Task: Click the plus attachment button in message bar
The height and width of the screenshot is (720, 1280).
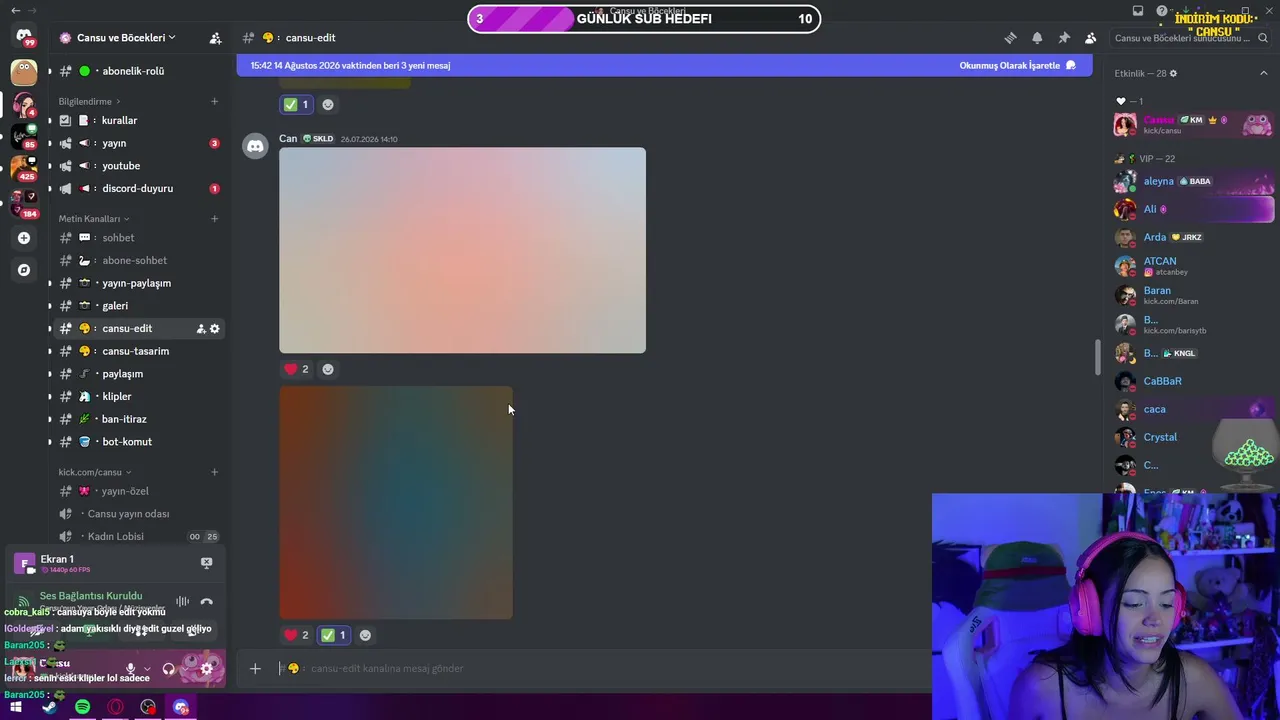Action: (x=255, y=668)
